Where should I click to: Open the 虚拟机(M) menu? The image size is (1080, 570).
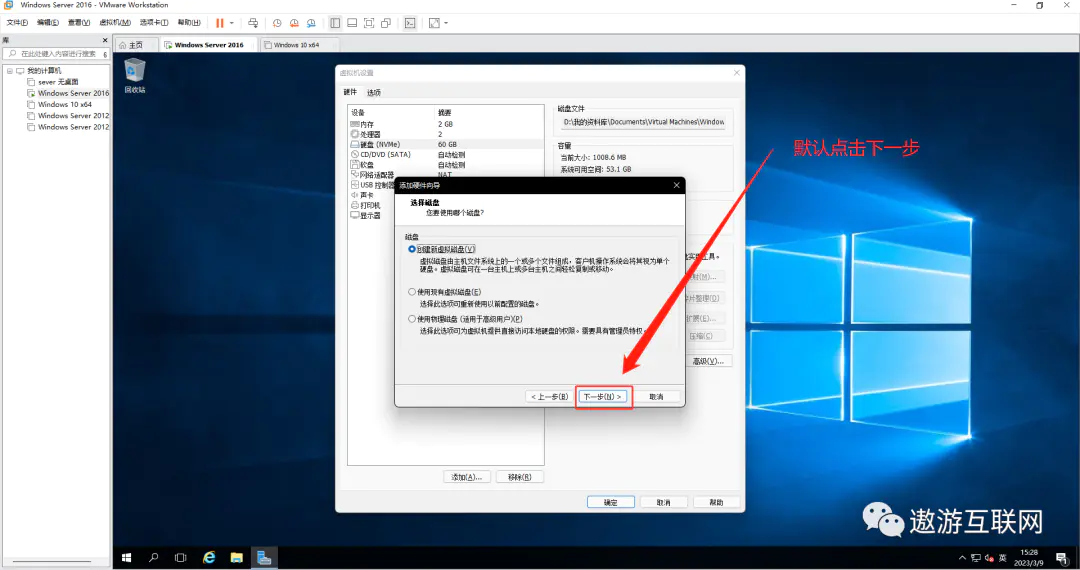pos(115,23)
